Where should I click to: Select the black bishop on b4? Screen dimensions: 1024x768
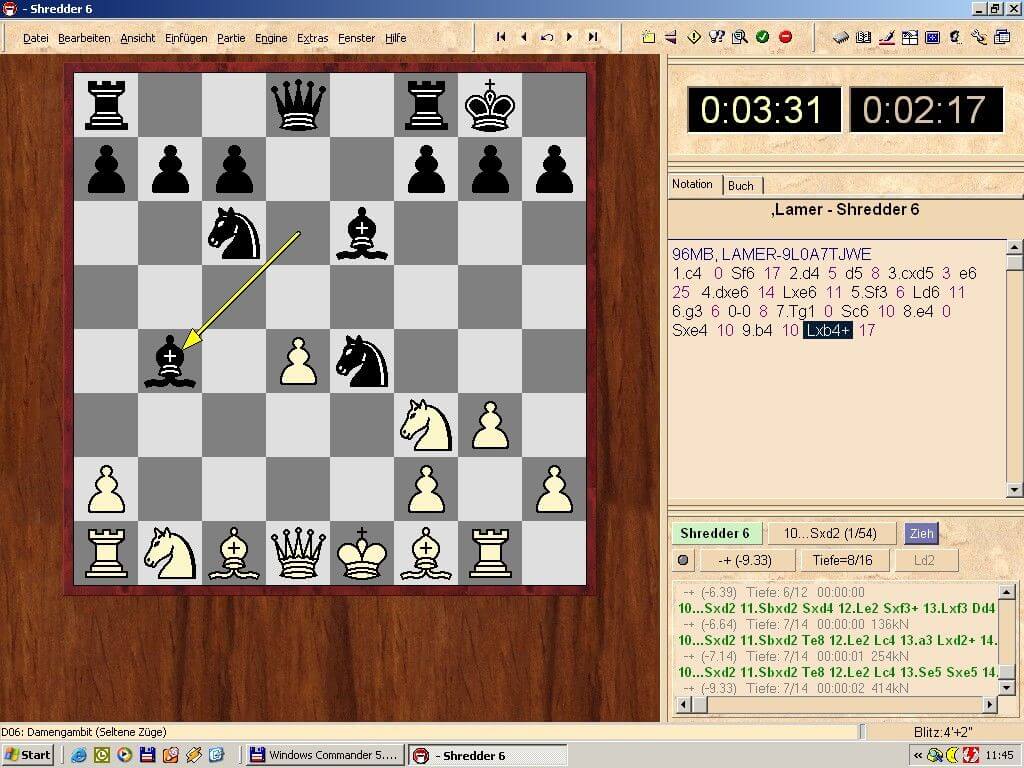click(170, 361)
